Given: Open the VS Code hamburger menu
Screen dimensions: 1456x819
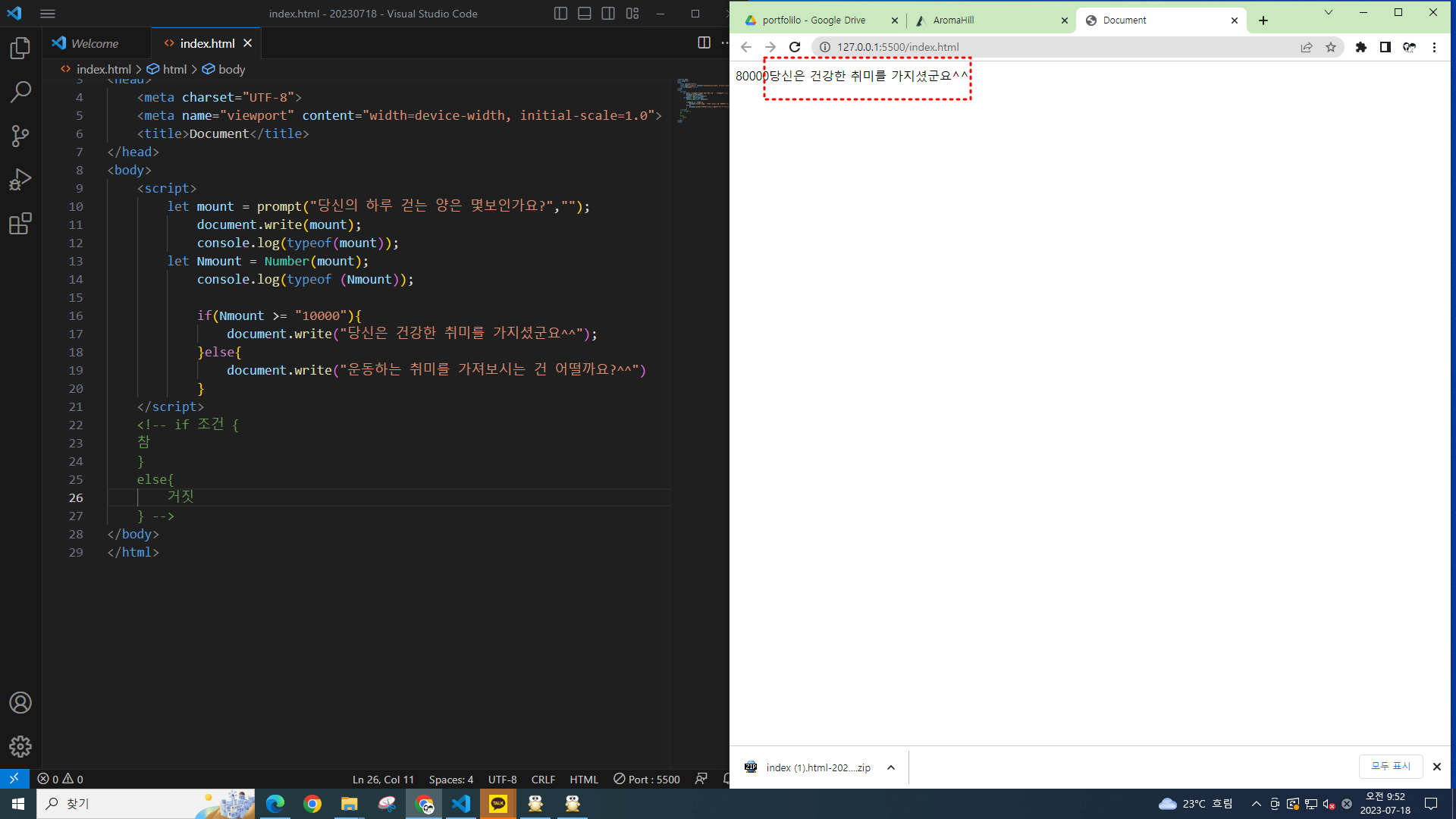Looking at the screenshot, I should pos(48,14).
